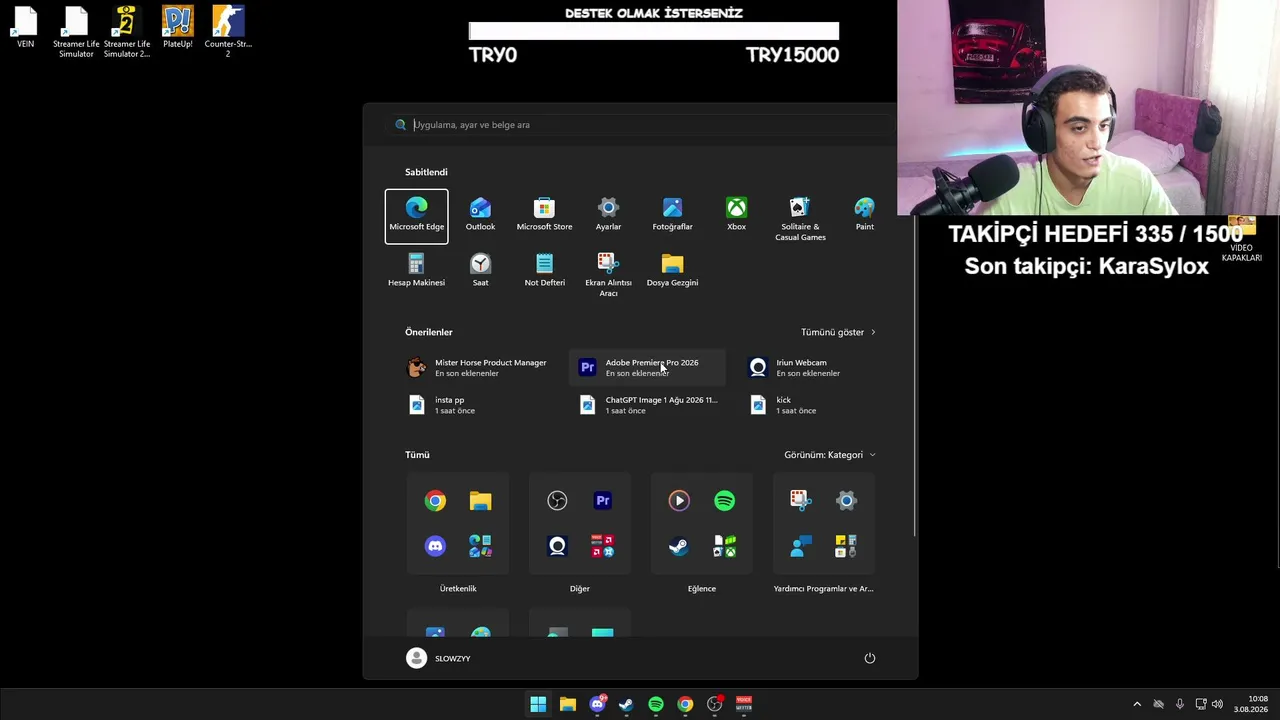Launch Spotify from the Eğlence category
Screen dimensions: 1280x720
point(725,501)
